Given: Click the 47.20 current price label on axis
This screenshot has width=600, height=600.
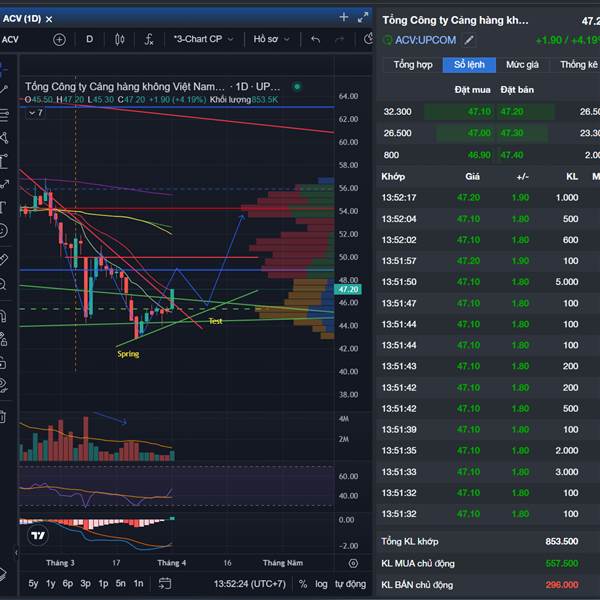Looking at the screenshot, I should (348, 289).
